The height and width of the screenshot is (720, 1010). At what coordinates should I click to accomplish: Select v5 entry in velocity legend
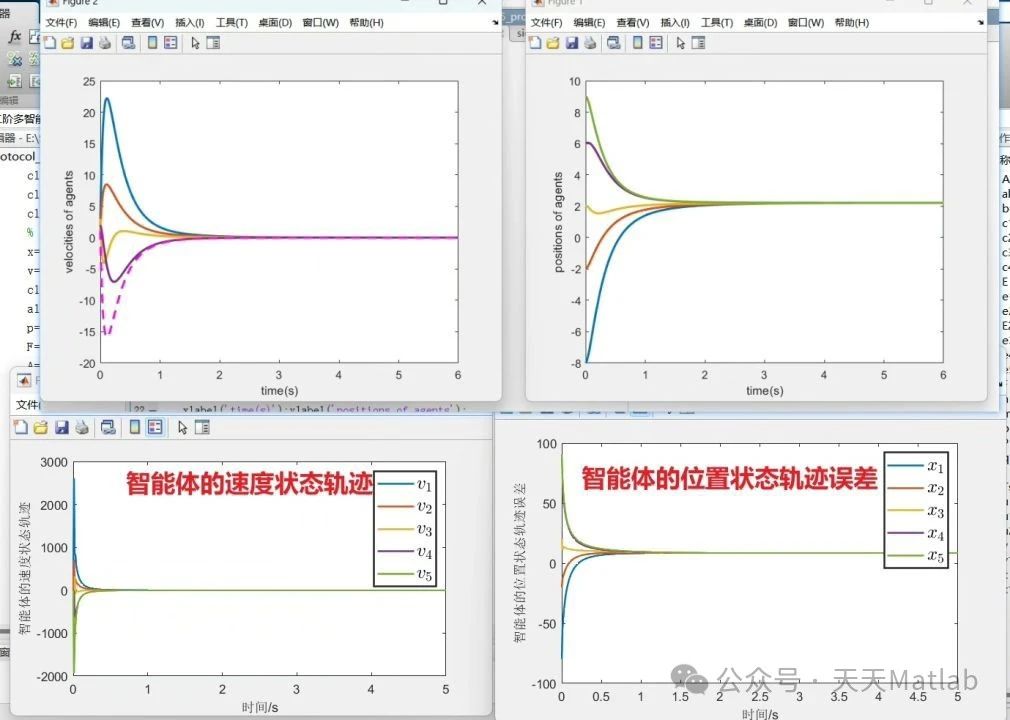click(405, 574)
